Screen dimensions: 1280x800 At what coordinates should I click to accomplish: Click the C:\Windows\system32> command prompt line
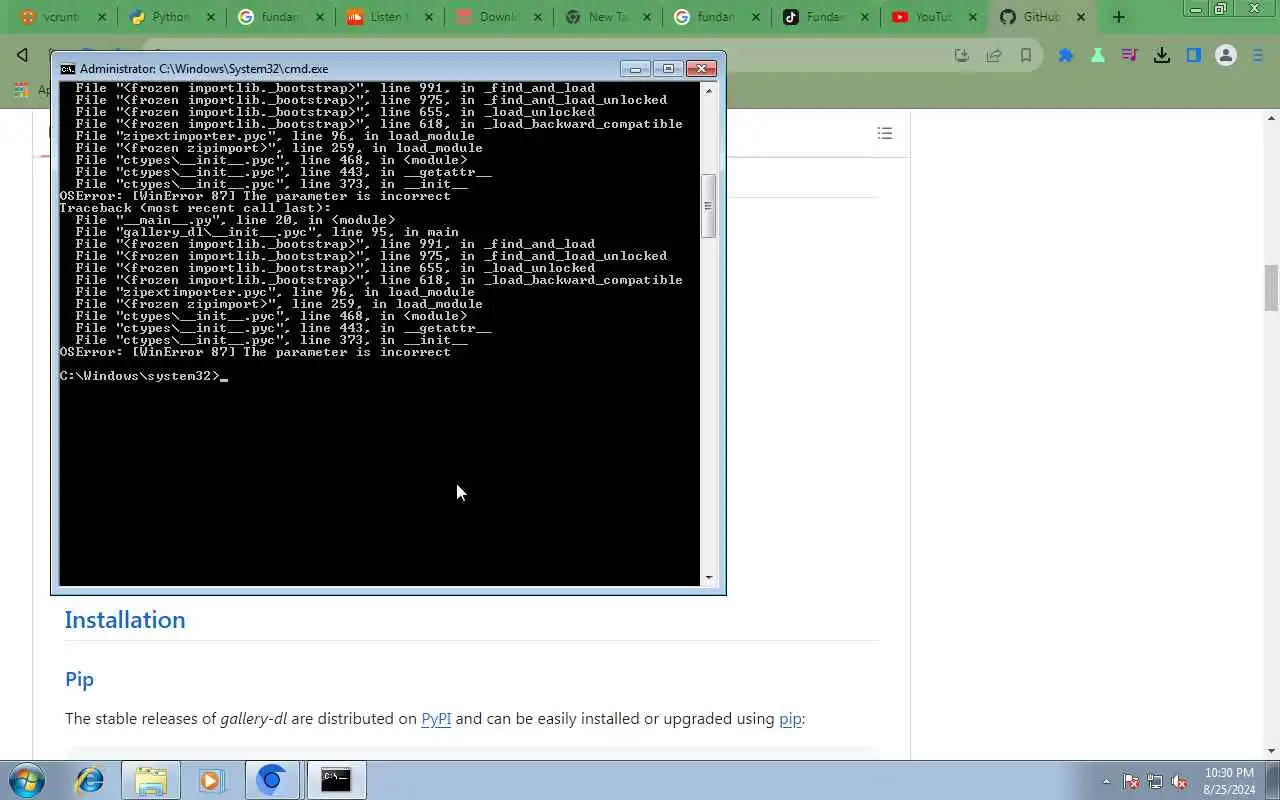click(144, 376)
